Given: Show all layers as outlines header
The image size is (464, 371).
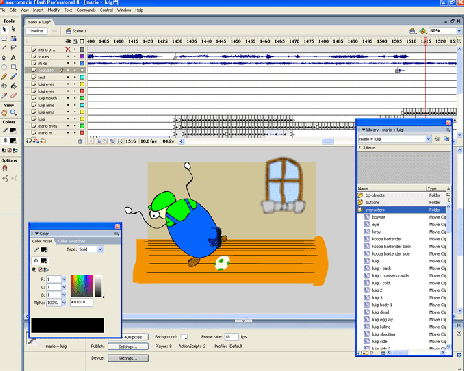Looking at the screenshot, I should [x=82, y=41].
